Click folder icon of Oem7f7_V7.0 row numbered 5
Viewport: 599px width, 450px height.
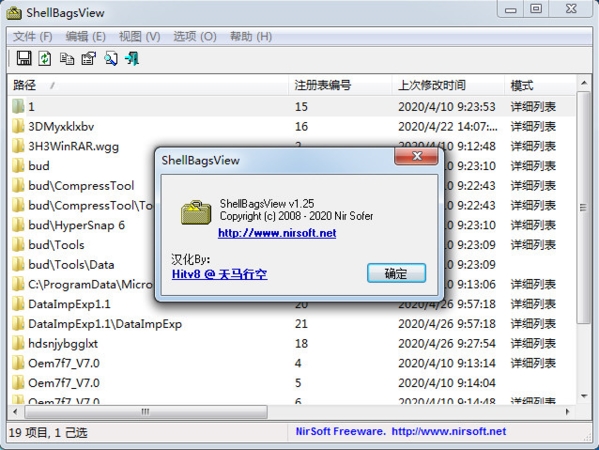(x=18, y=383)
